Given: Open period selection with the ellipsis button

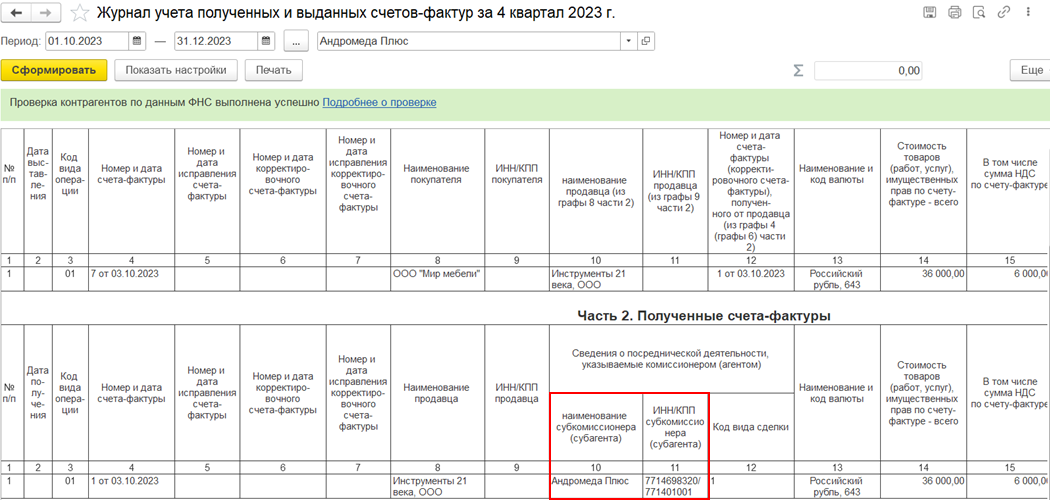Looking at the screenshot, I should tap(296, 41).
